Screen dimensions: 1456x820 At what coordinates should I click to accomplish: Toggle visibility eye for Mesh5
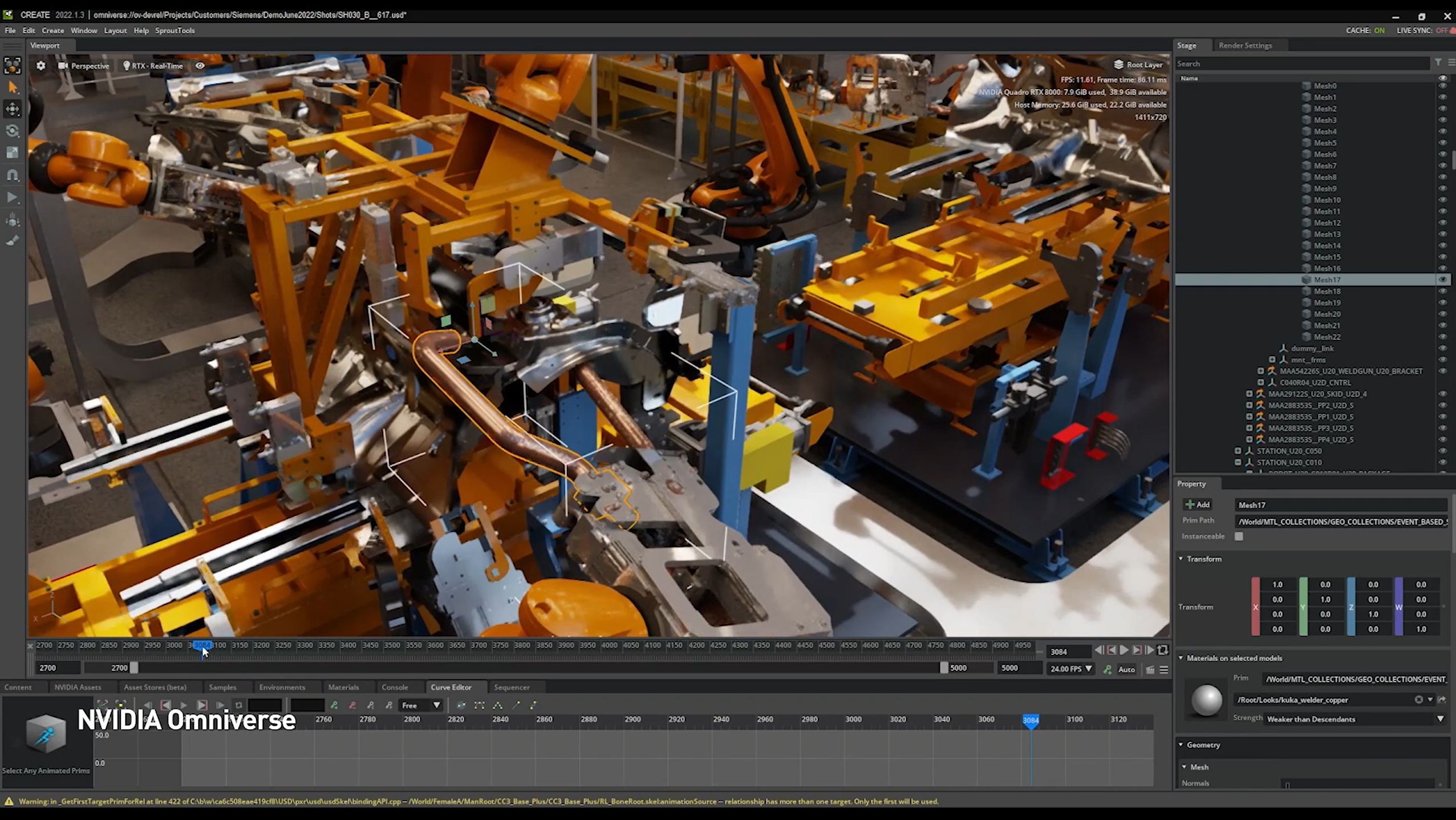point(1442,143)
